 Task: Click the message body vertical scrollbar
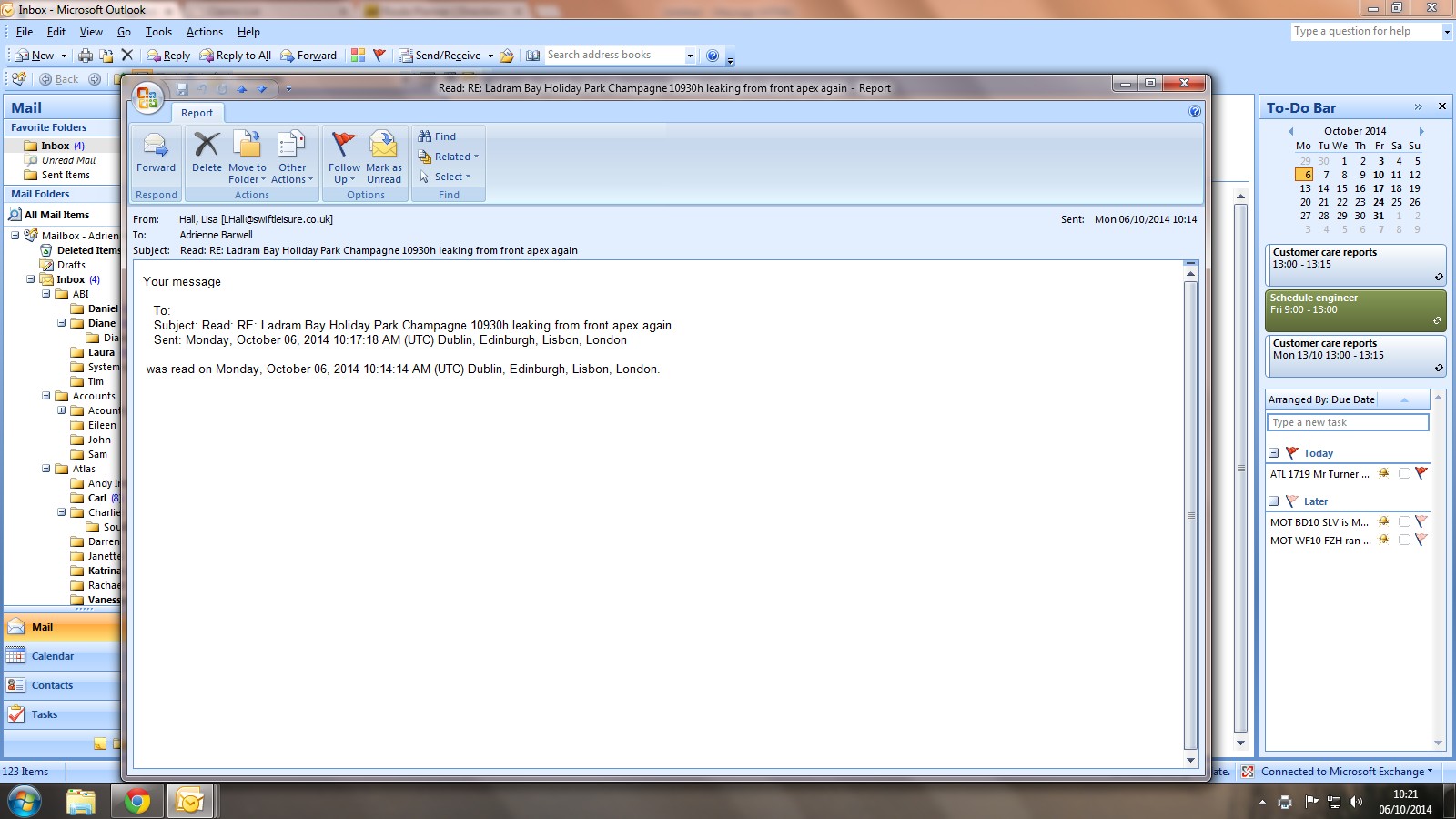(1190, 514)
